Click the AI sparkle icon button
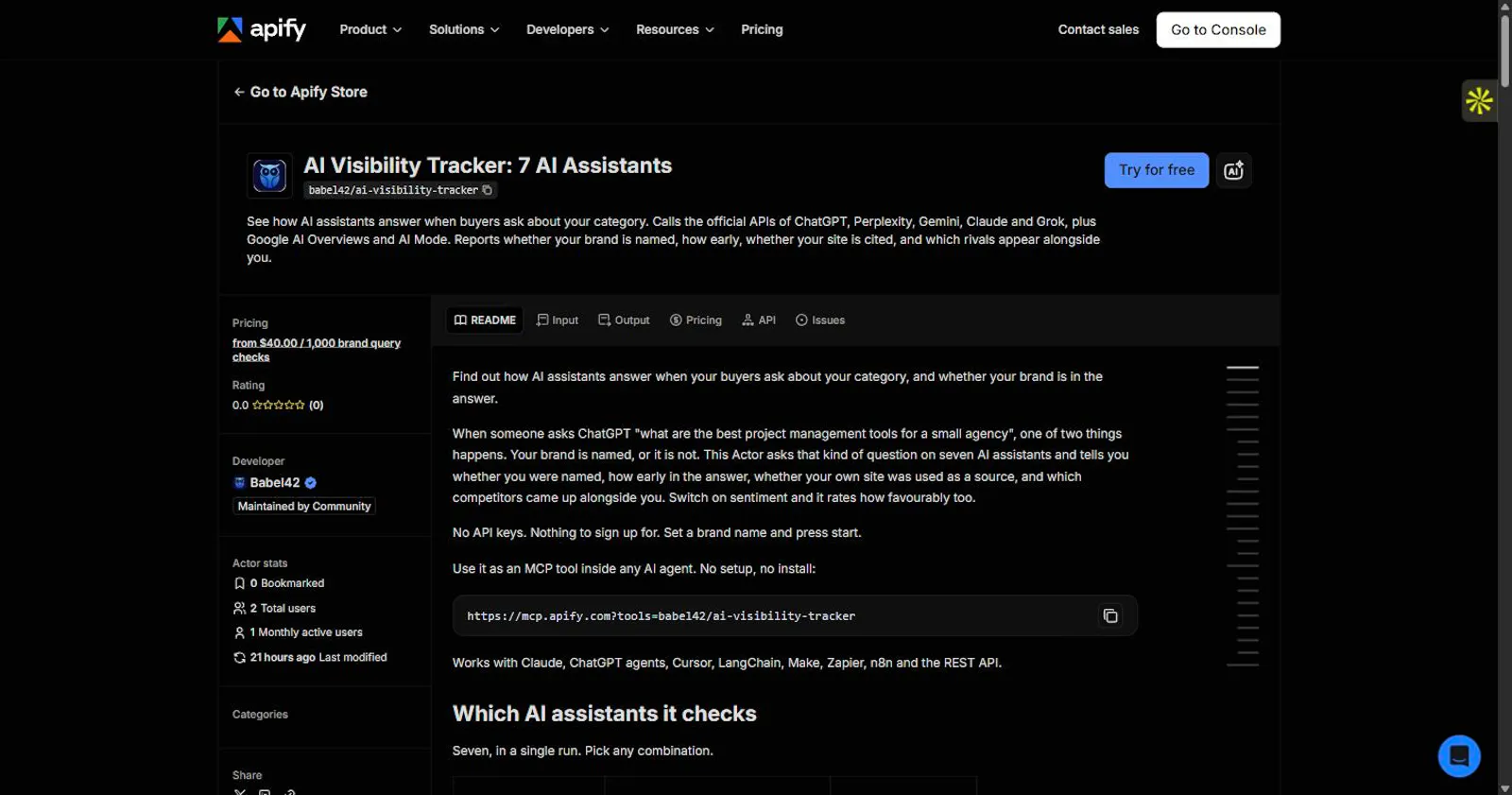The width and height of the screenshot is (1512, 795). tap(1233, 170)
